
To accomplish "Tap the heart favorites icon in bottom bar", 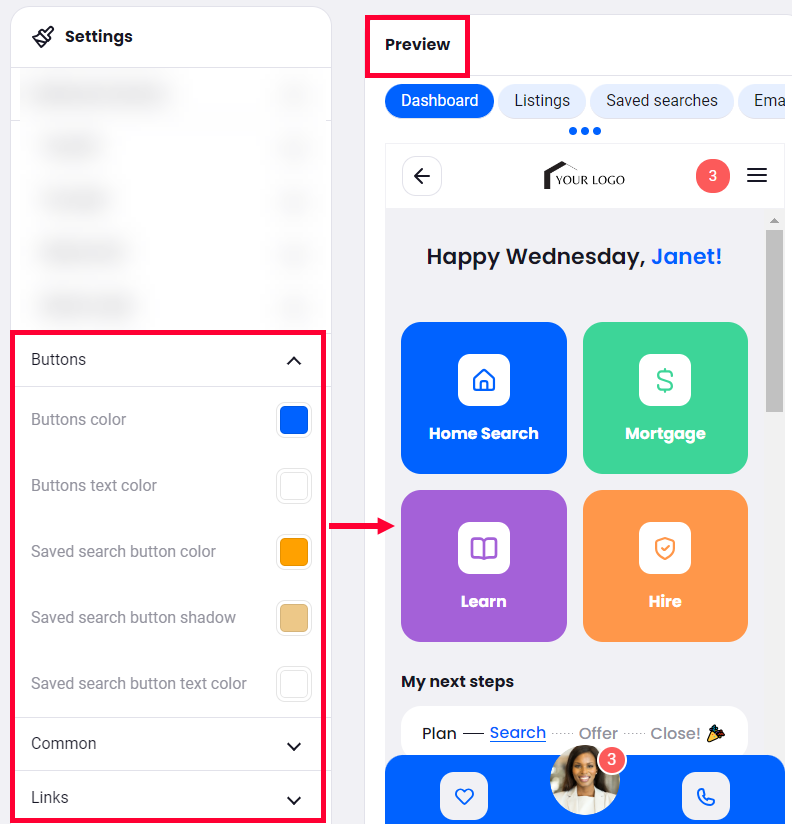I will click(x=464, y=796).
